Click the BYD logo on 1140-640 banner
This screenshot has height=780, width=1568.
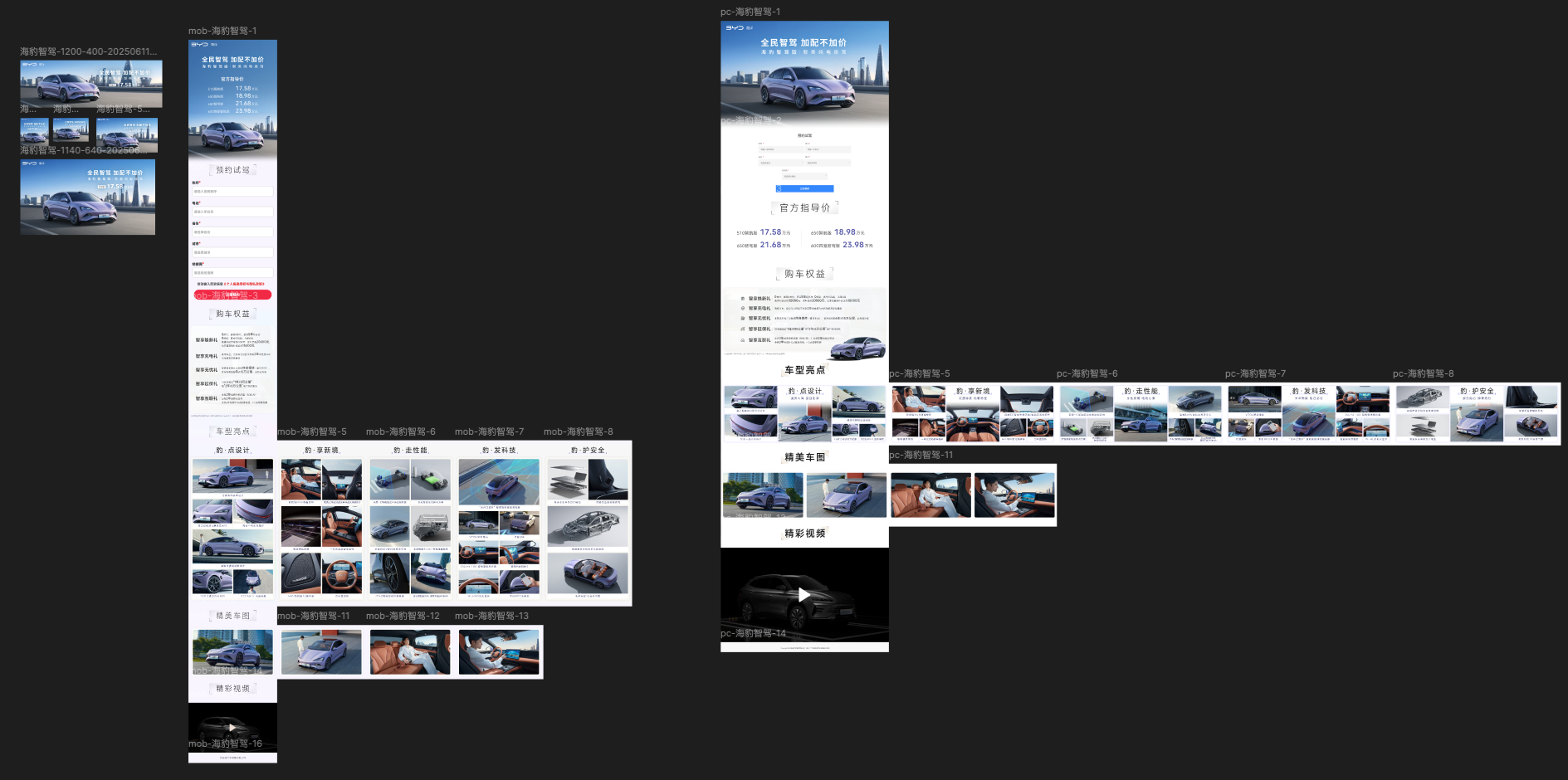[29, 163]
